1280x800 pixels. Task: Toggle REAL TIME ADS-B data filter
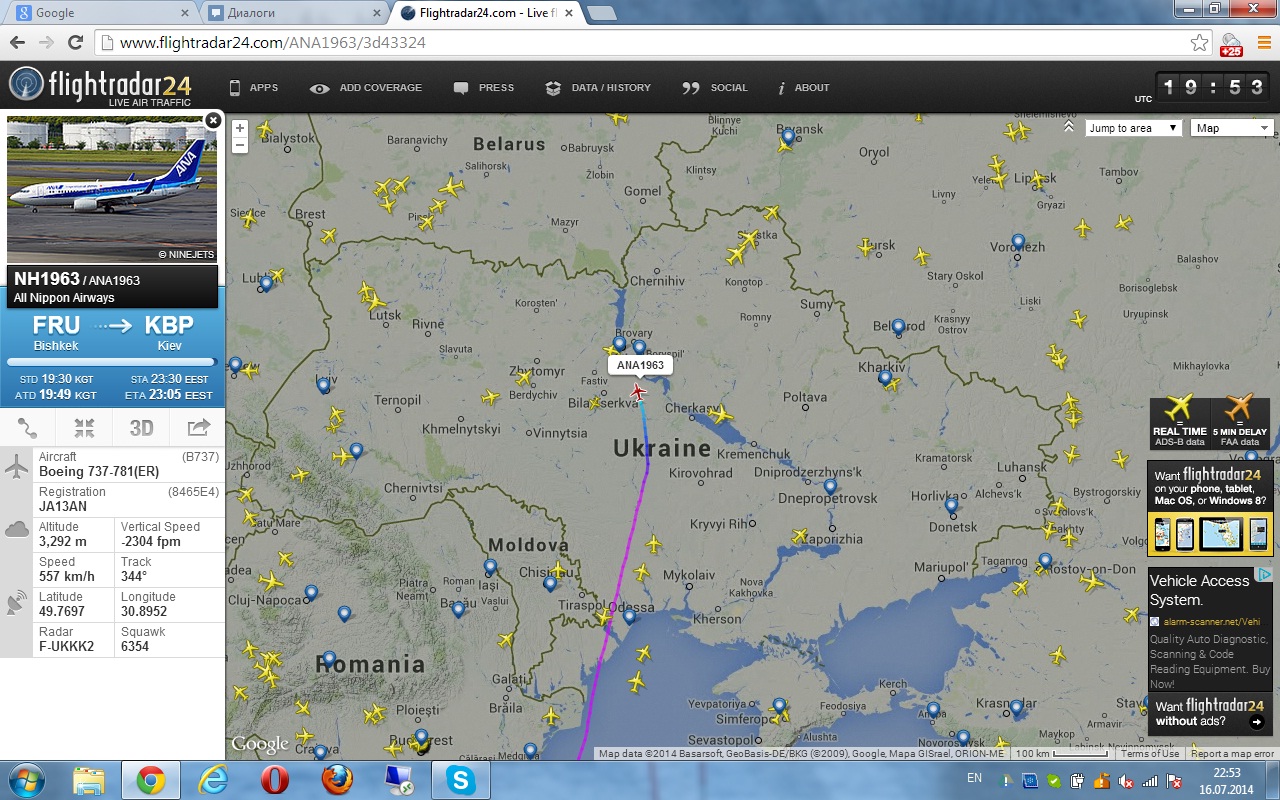[x=1179, y=422]
